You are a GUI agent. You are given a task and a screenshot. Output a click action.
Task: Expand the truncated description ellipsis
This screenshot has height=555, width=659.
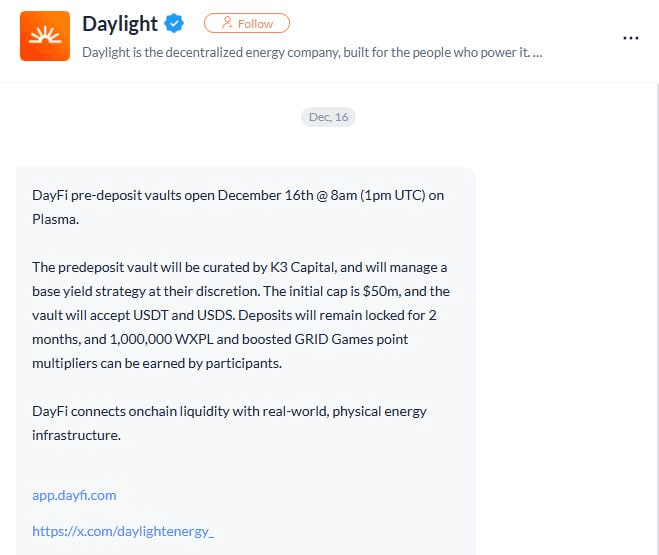coord(538,51)
